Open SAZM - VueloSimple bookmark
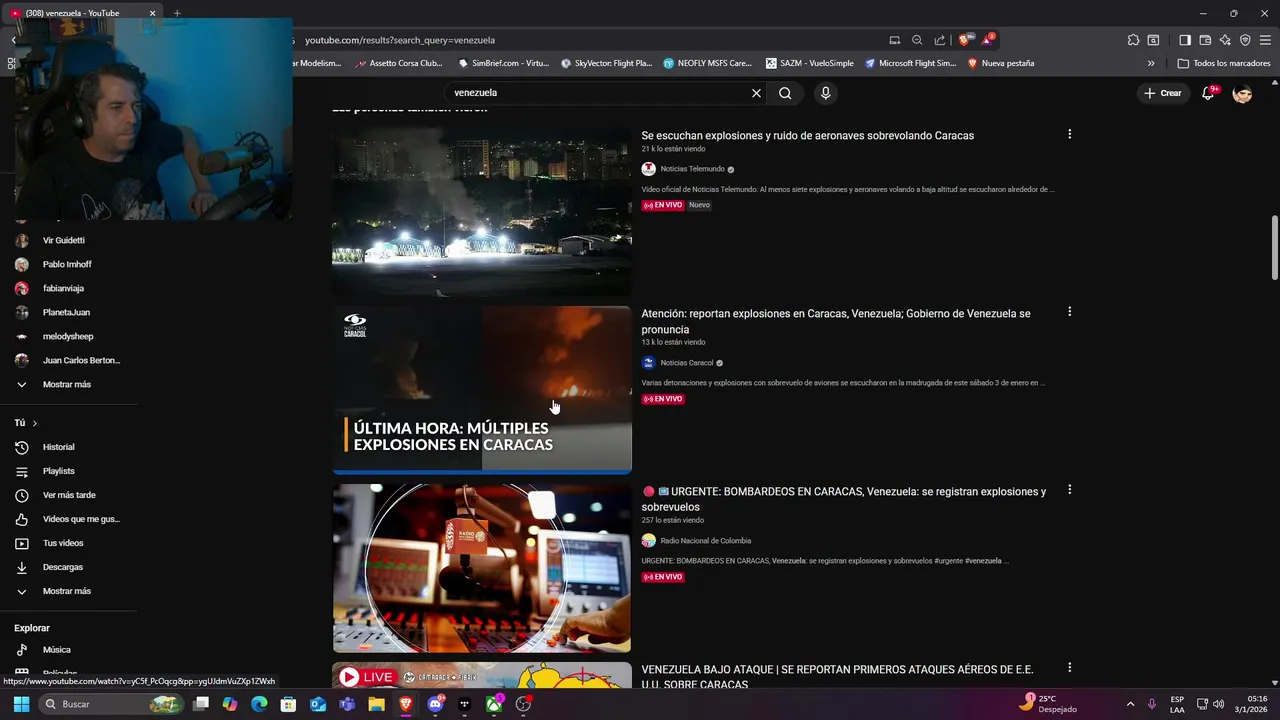The width and height of the screenshot is (1280, 720). [809, 63]
